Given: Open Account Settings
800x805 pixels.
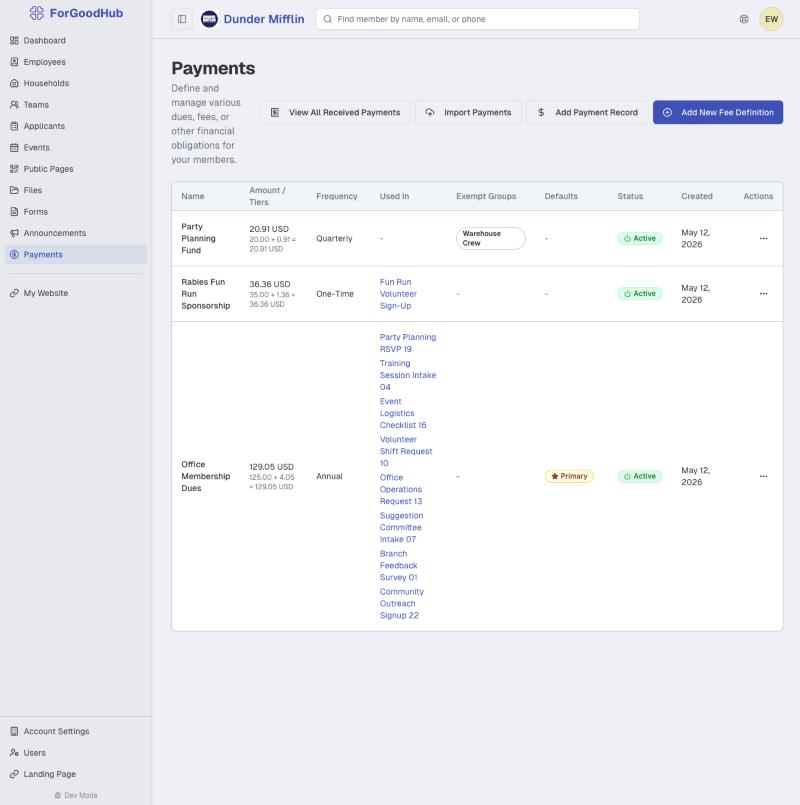Looking at the screenshot, I should pyautogui.click(x=76, y=731).
